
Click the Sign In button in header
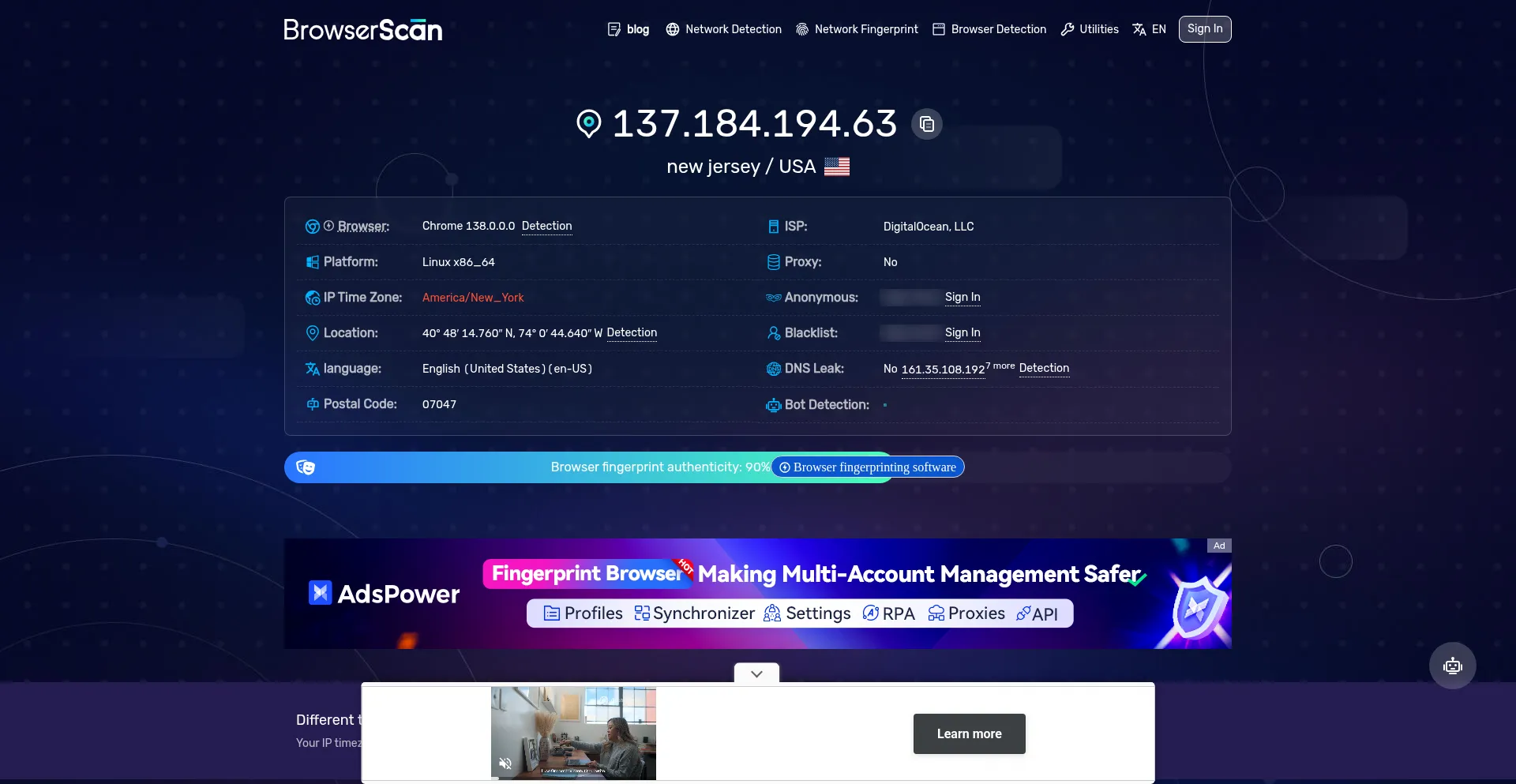1205,29
